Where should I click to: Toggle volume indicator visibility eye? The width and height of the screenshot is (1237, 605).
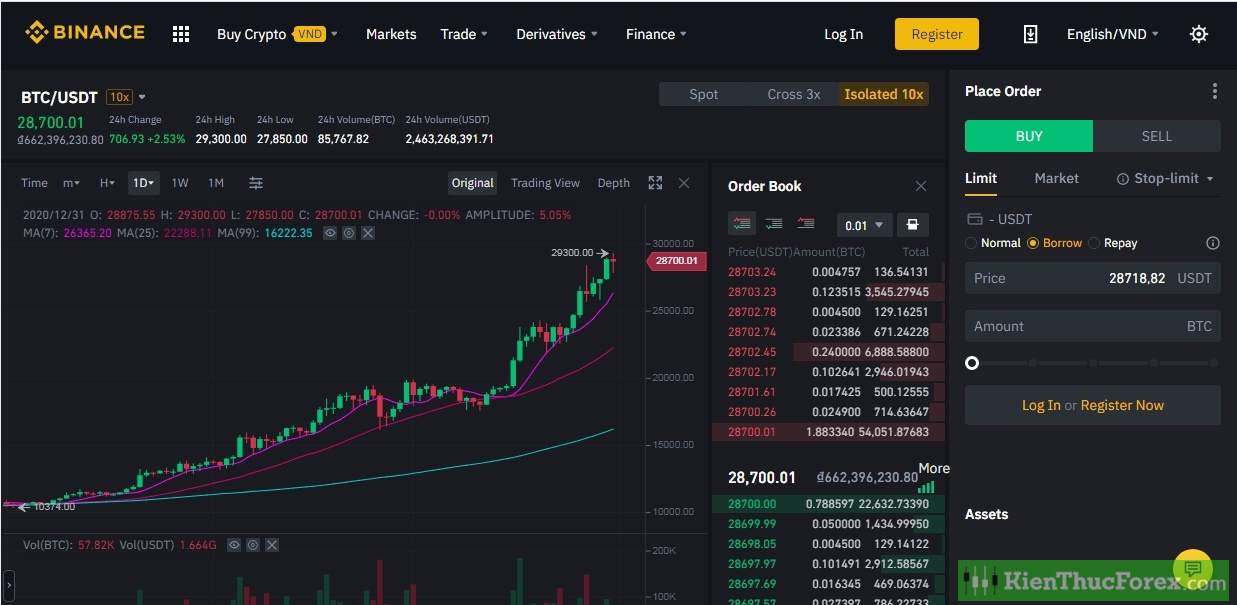(234, 545)
